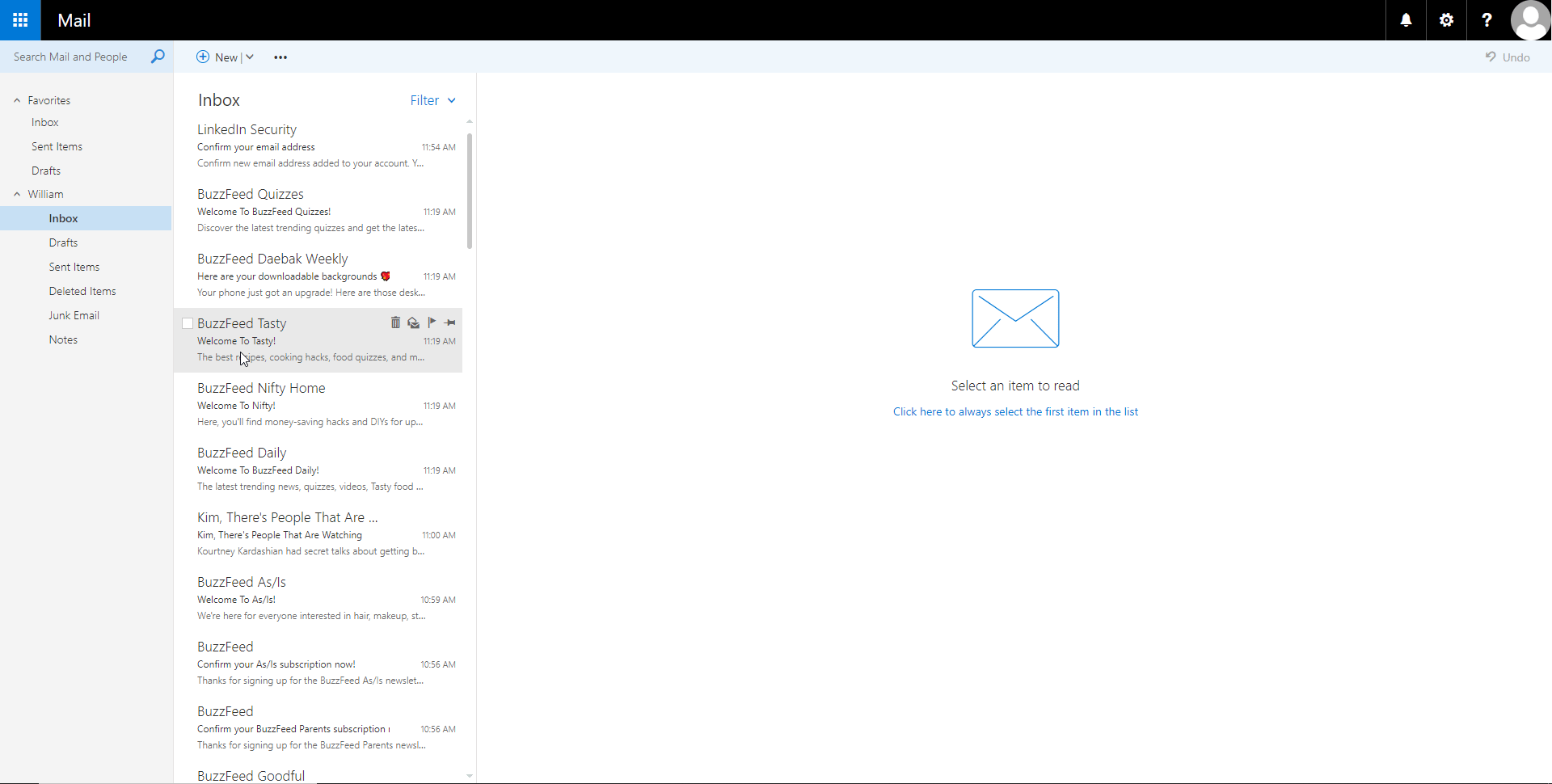The image size is (1552, 784).
Task: Open the Notes folder
Action: (63, 339)
